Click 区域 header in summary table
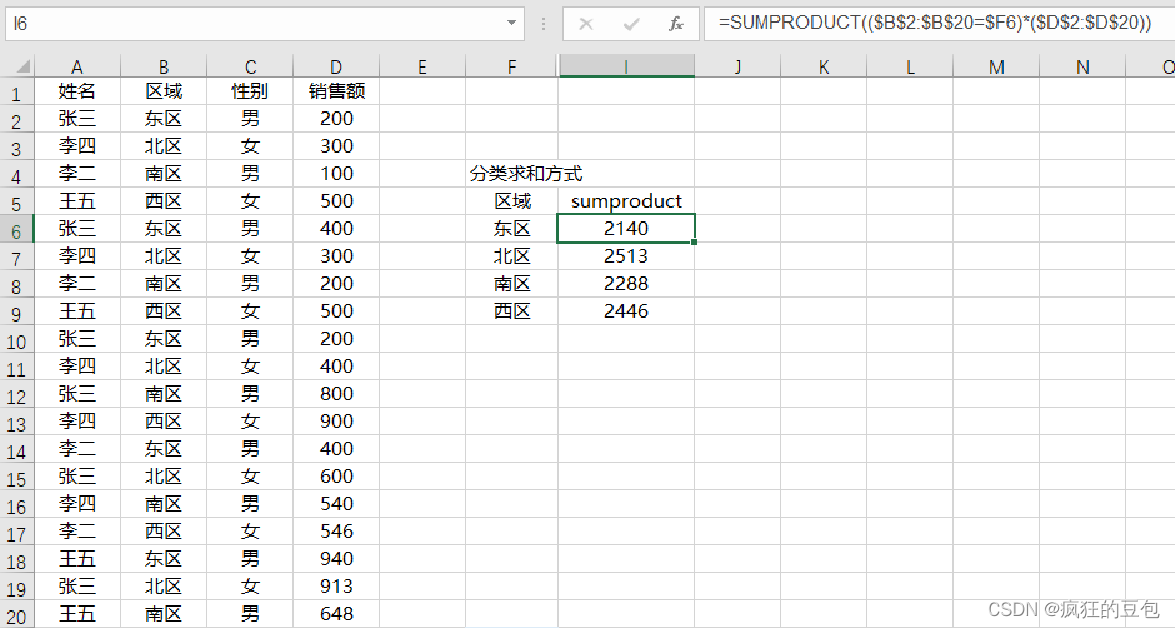 tap(512, 201)
